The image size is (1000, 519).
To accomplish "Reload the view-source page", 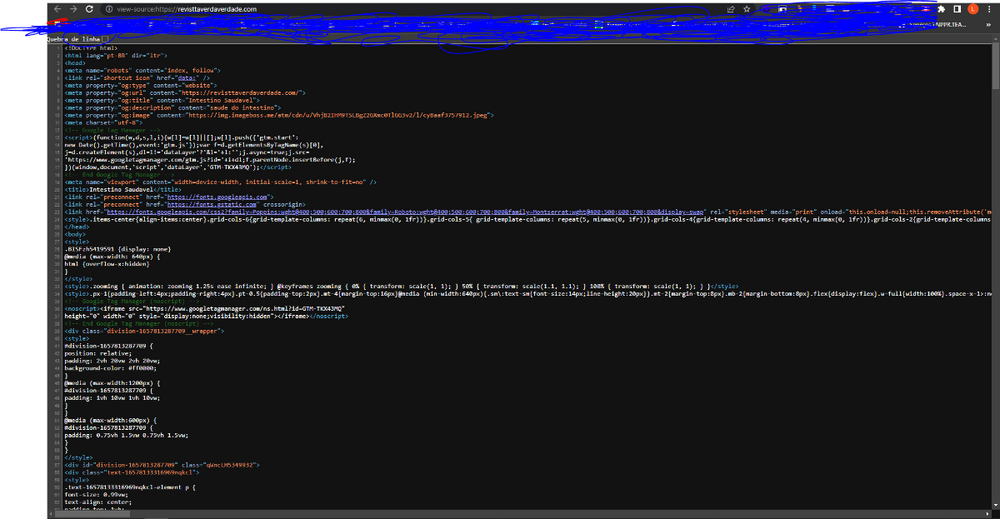I will pyautogui.click(x=89, y=9).
